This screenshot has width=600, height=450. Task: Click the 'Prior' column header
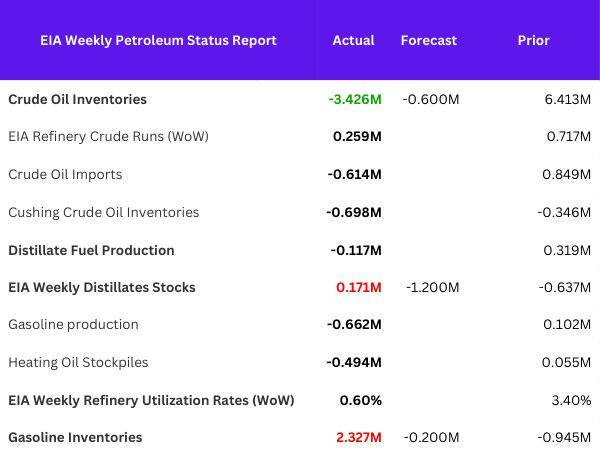pyautogui.click(x=533, y=41)
